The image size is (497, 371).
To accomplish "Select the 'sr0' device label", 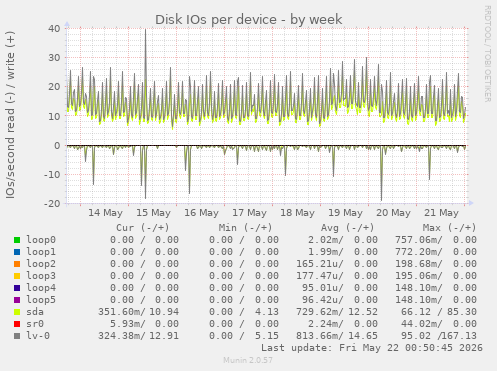I will point(35,324).
